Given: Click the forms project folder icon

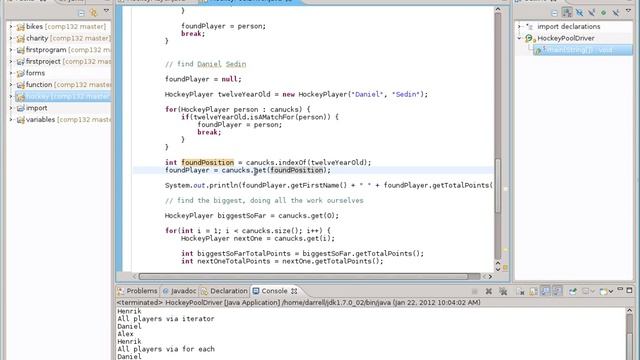Looking at the screenshot, I should point(20,73).
